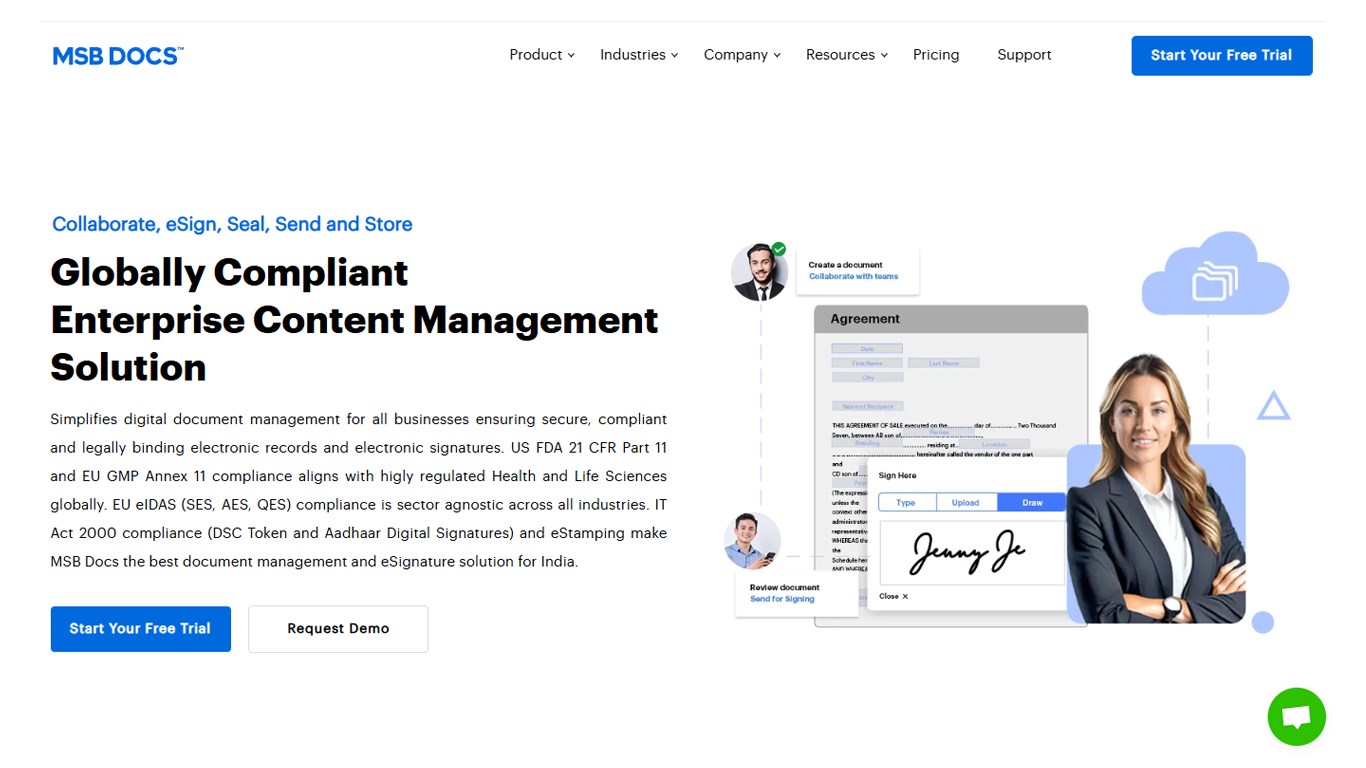The height and width of the screenshot is (768, 1366).
Task: Click the Collaborate with teams link
Action: (854, 277)
